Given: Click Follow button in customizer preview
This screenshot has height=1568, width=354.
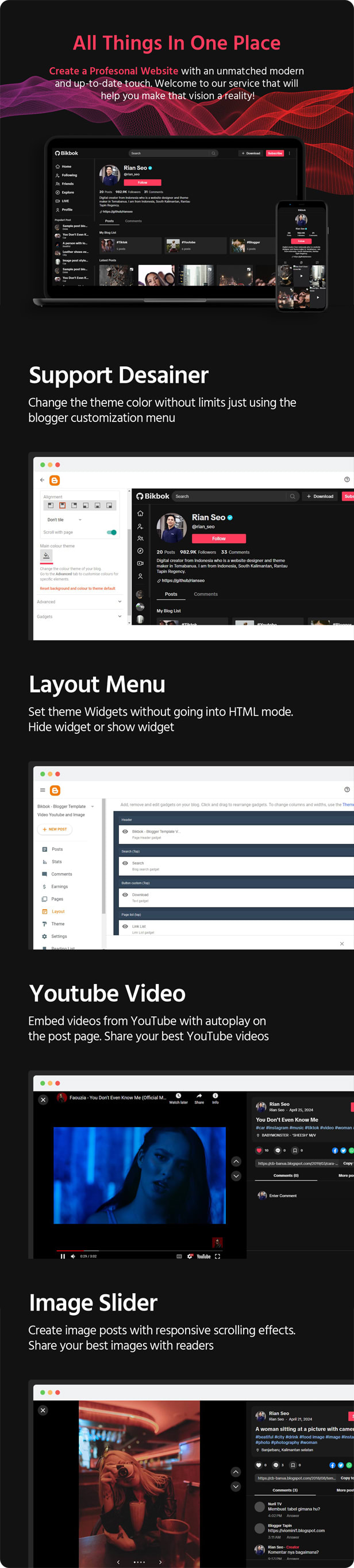Looking at the screenshot, I should coord(219,538).
